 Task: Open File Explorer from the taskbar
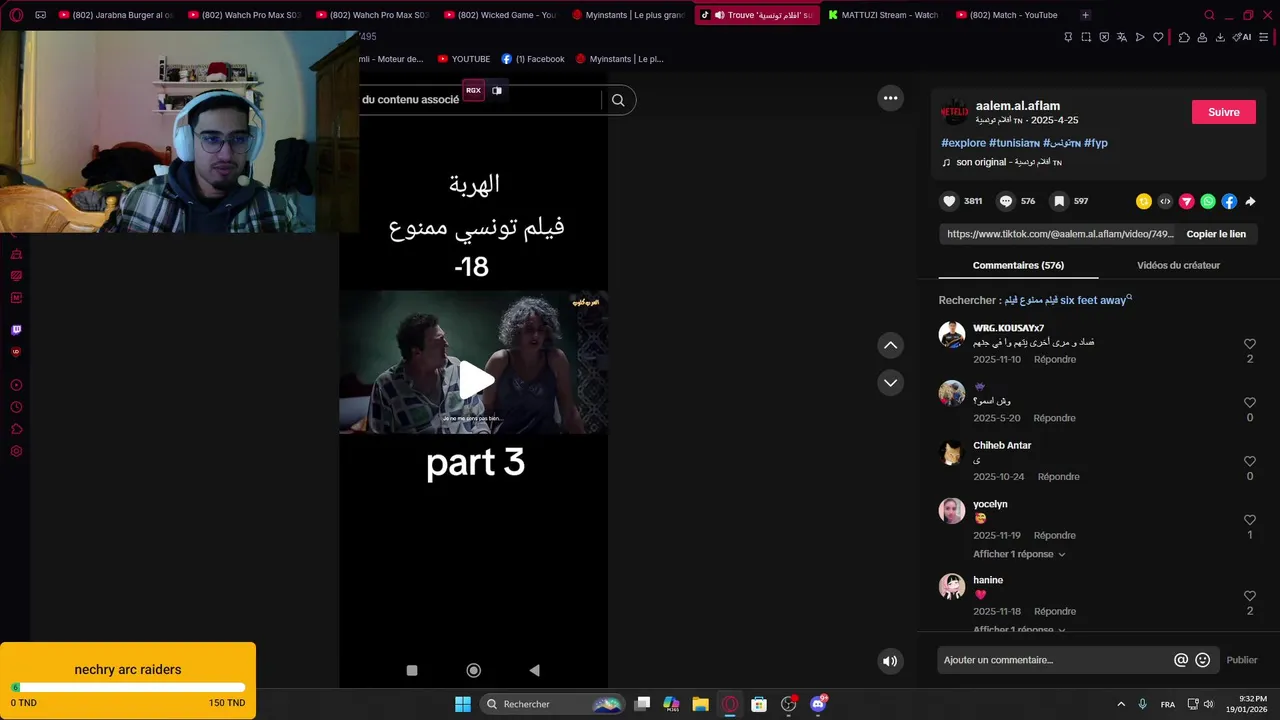tap(700, 704)
